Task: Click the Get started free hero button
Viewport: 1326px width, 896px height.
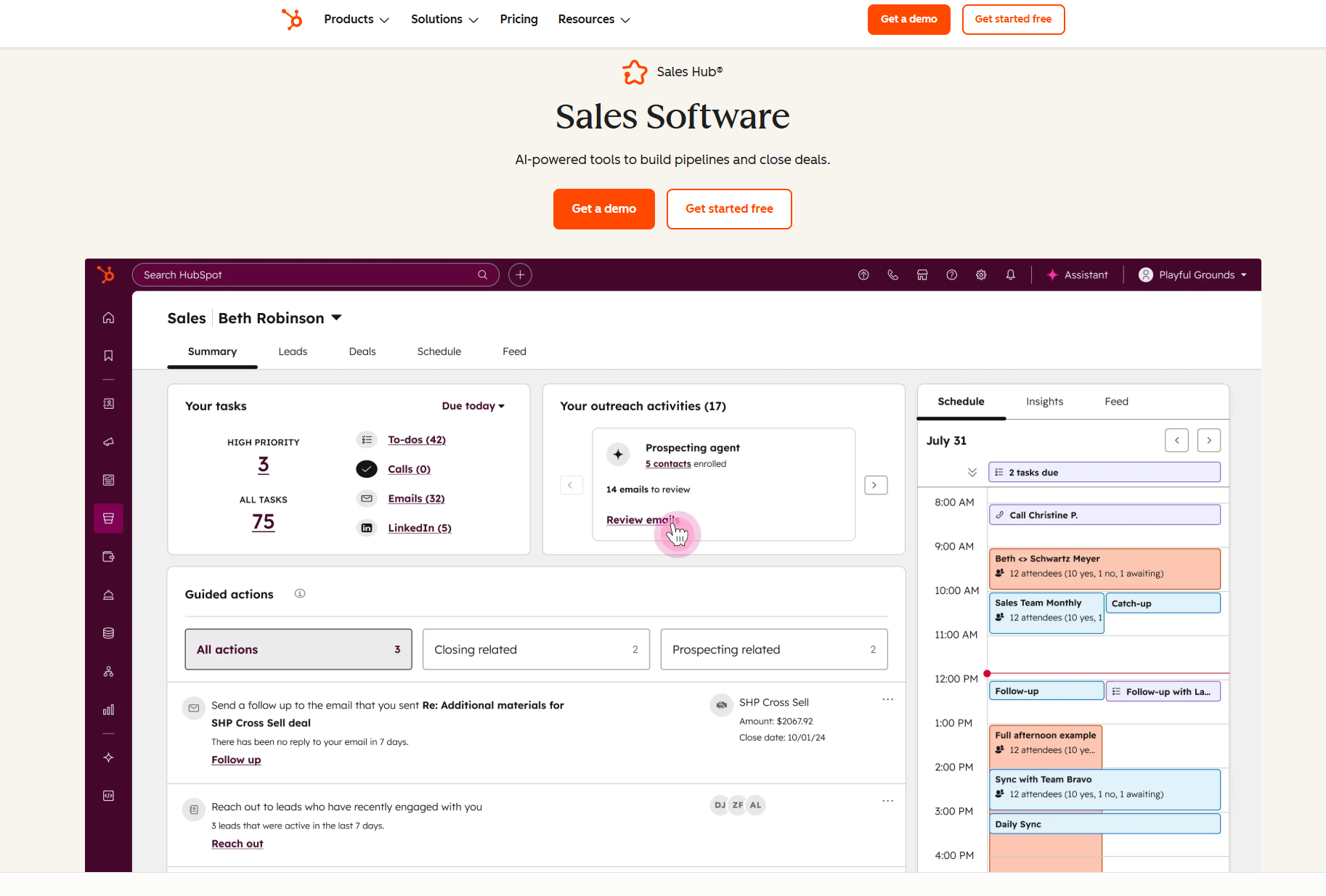Action: (x=729, y=209)
